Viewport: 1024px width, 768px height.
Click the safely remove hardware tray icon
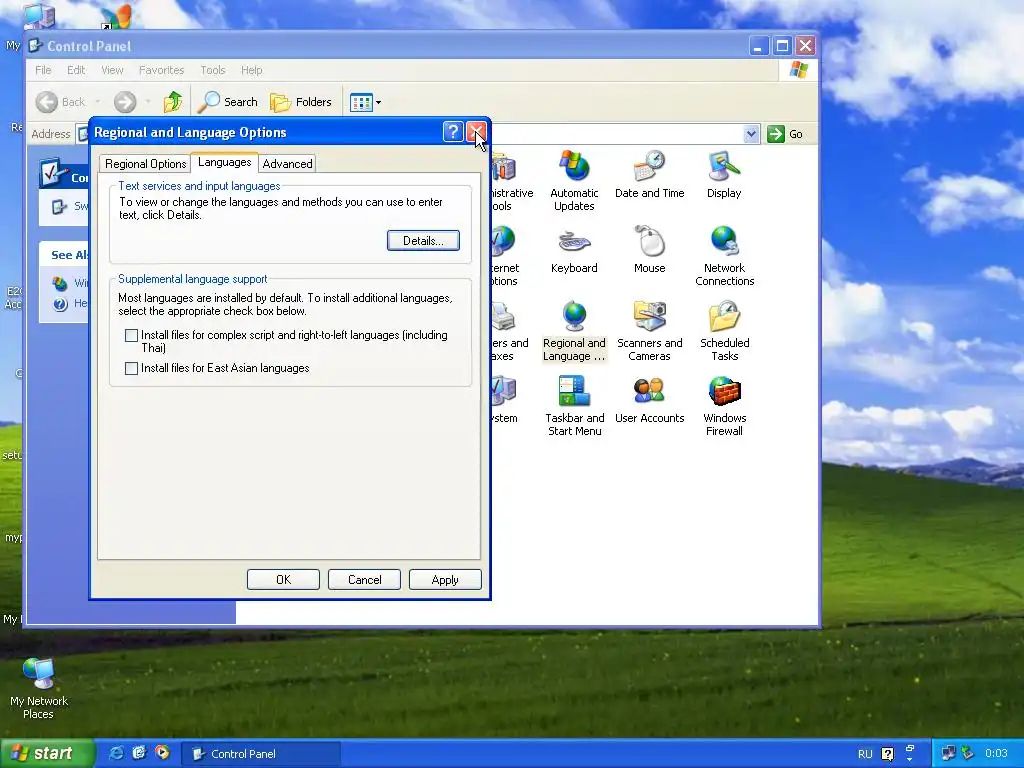pos(968,754)
